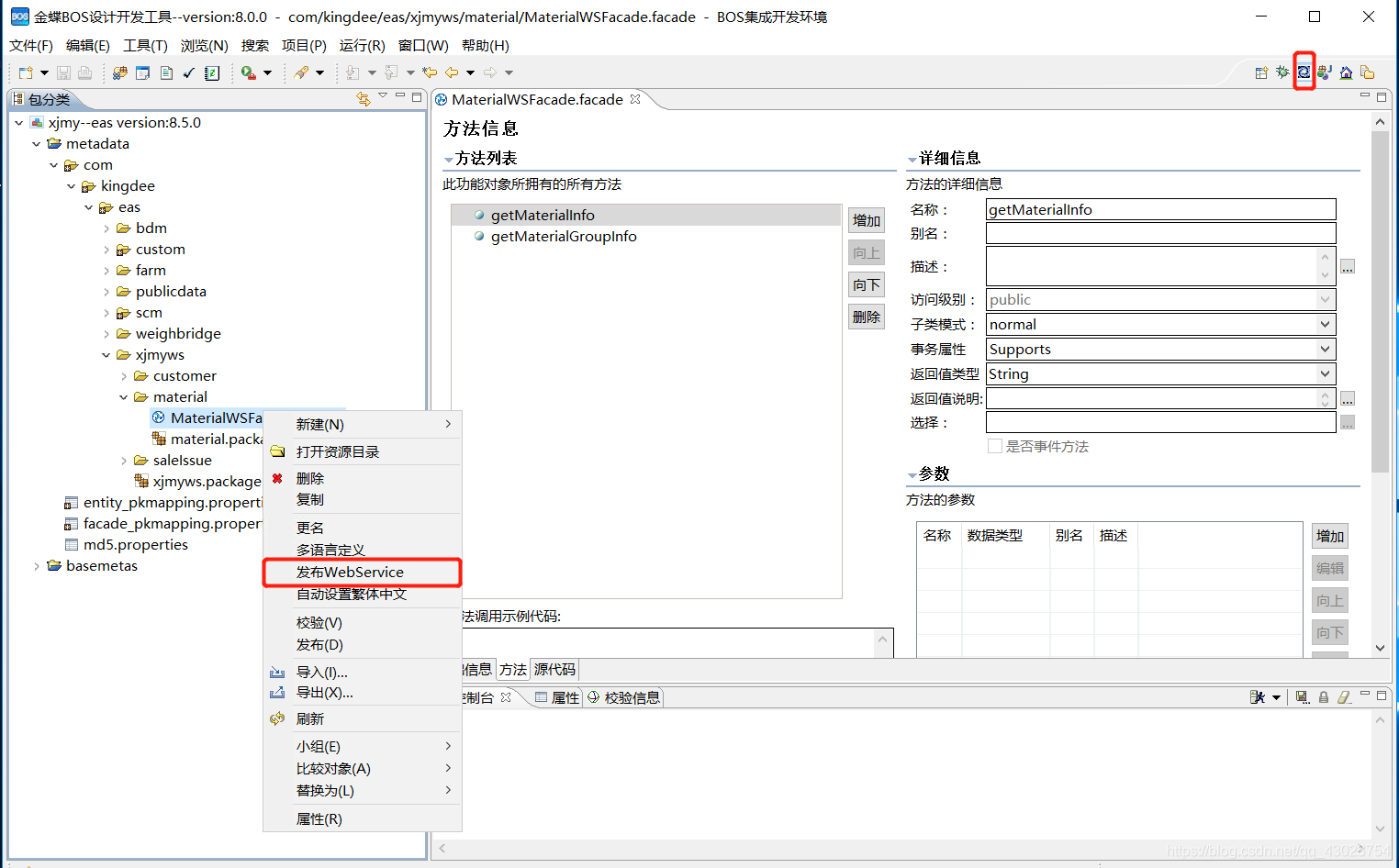Select md5.properties in the package tree
The width and height of the screenshot is (1399, 868).
pyautogui.click(x=136, y=545)
